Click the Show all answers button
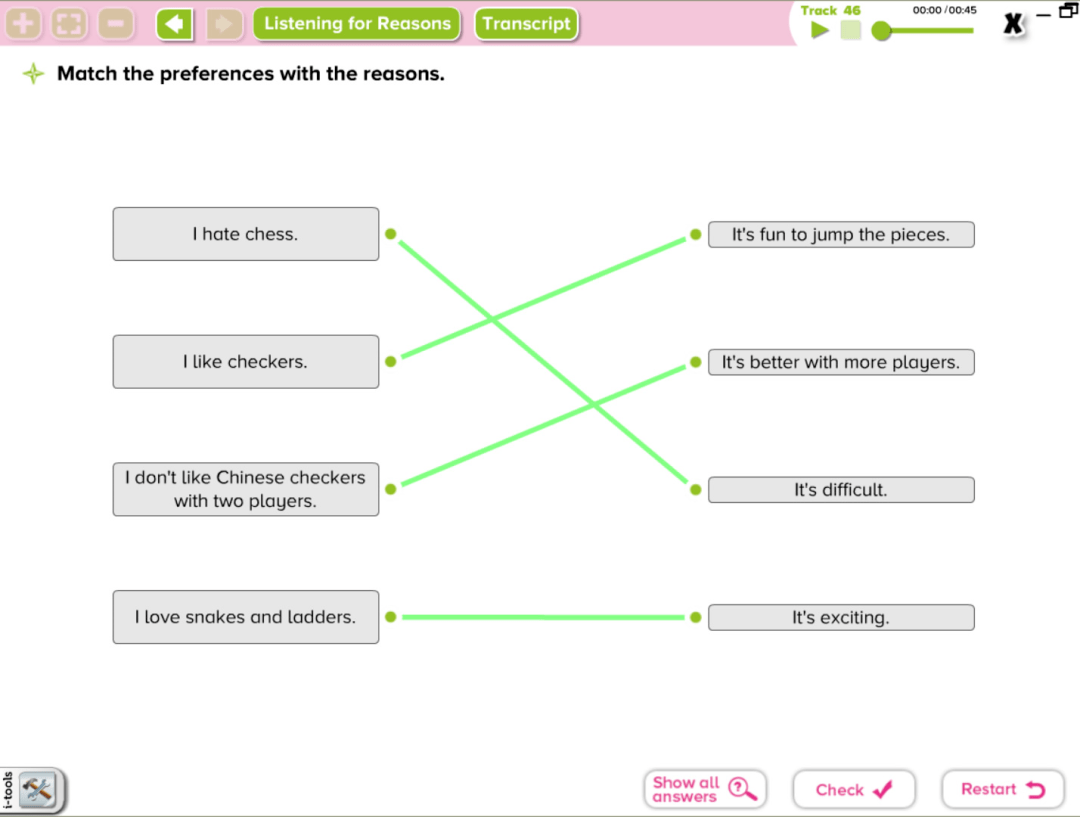Image resolution: width=1080 pixels, height=817 pixels. point(705,789)
